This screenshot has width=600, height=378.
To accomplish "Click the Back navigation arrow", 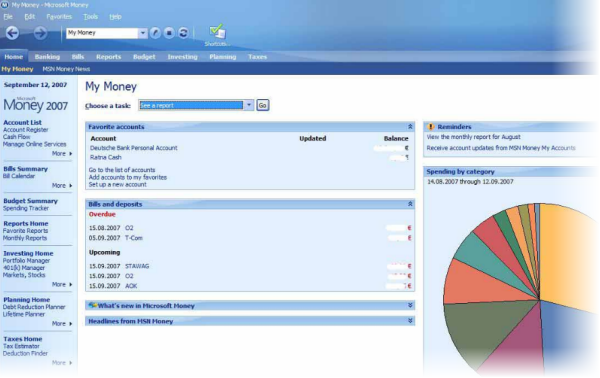I will (12, 33).
